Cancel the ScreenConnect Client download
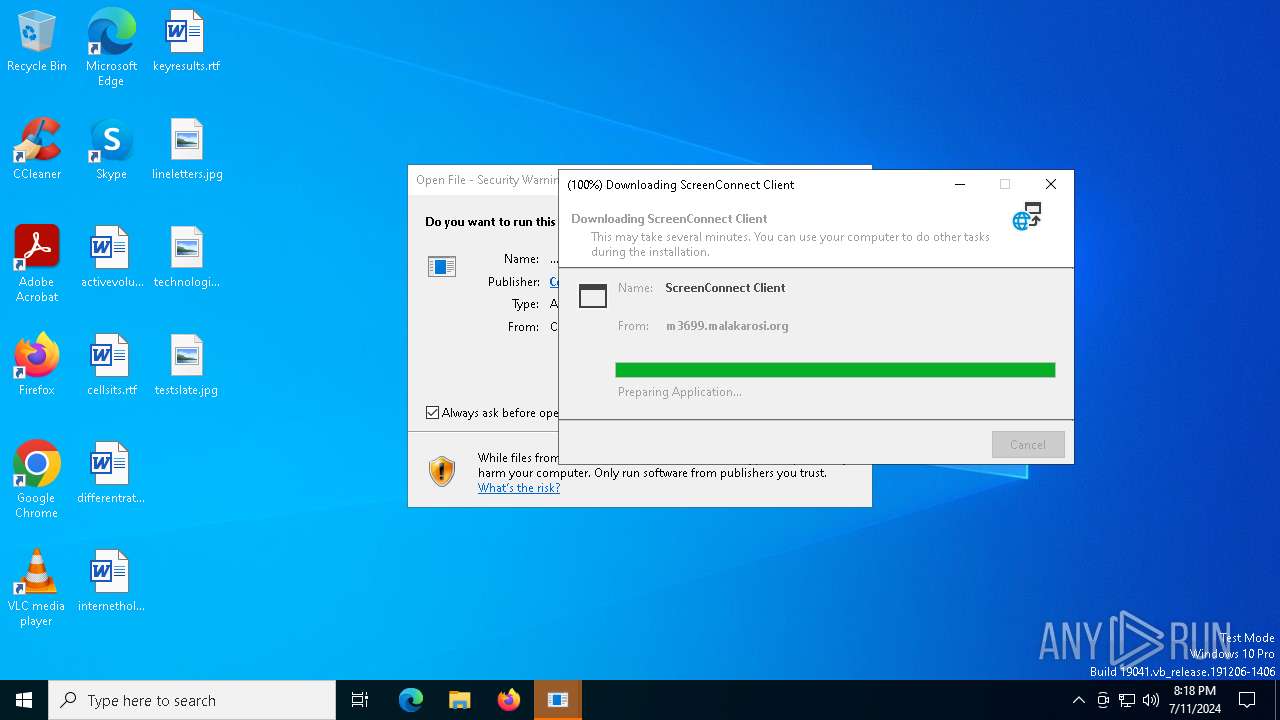Screen dimensions: 1280x720 tap(1028, 444)
